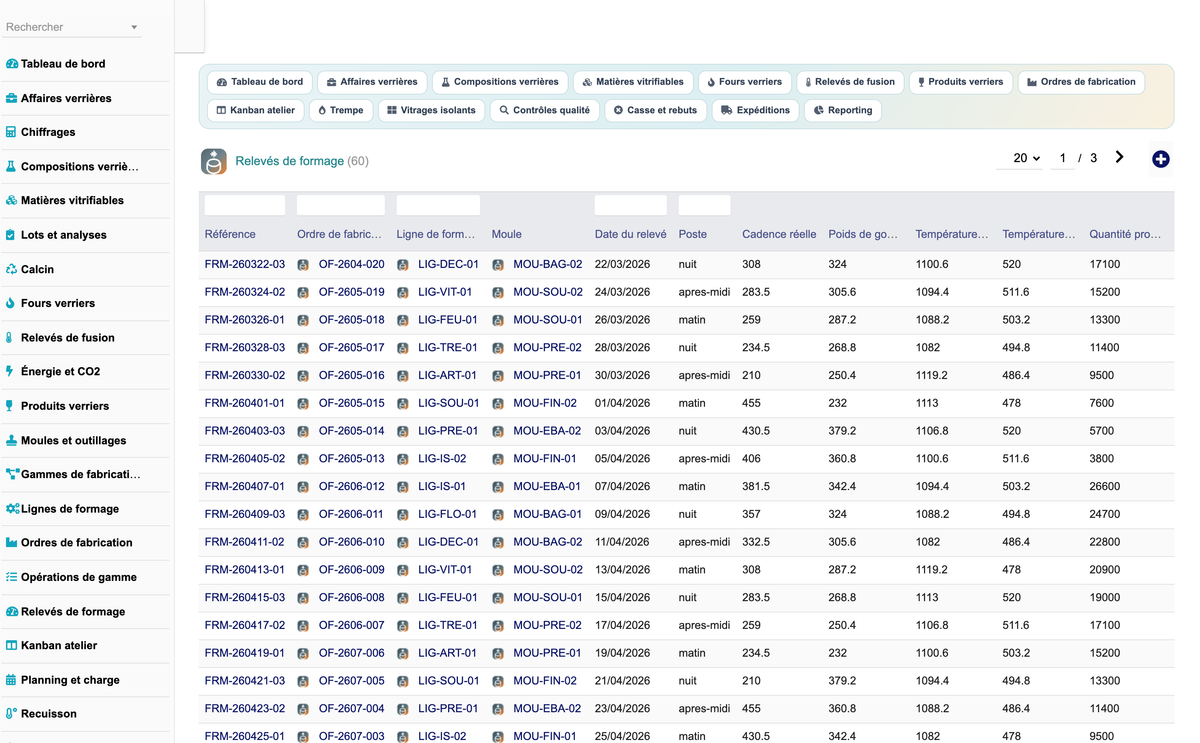
Task: Open Énergie et CO2 bolt icon
Action: point(12,371)
